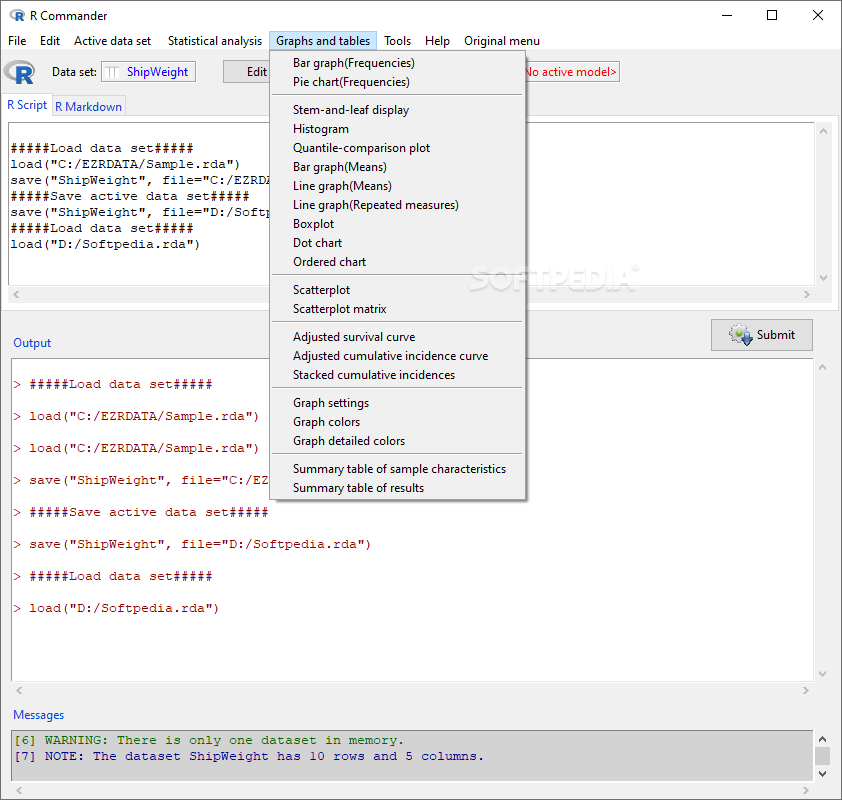Select Scatterplot menu entry

point(397,289)
